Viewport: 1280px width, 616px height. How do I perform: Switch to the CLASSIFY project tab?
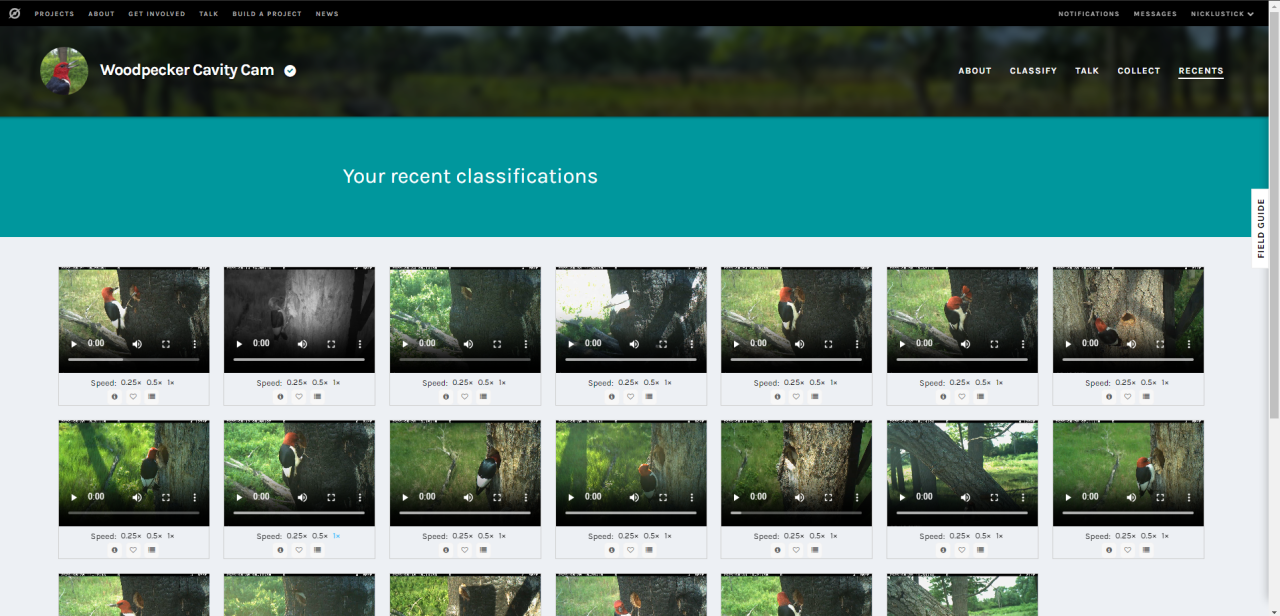[1033, 71]
